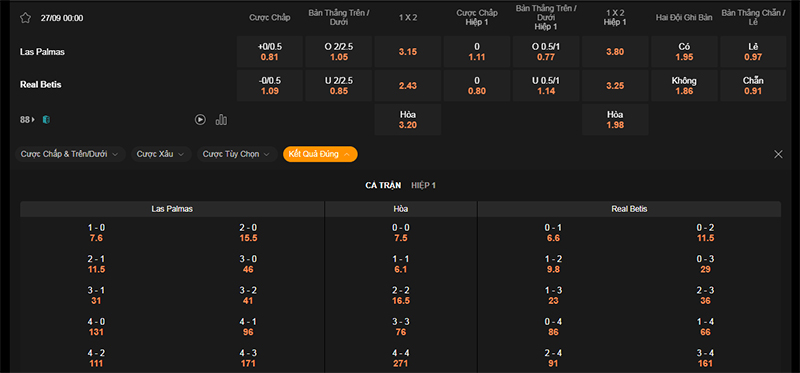800x373 pixels.
Task: Select both teams to score Có 1.95
Action: point(684,52)
